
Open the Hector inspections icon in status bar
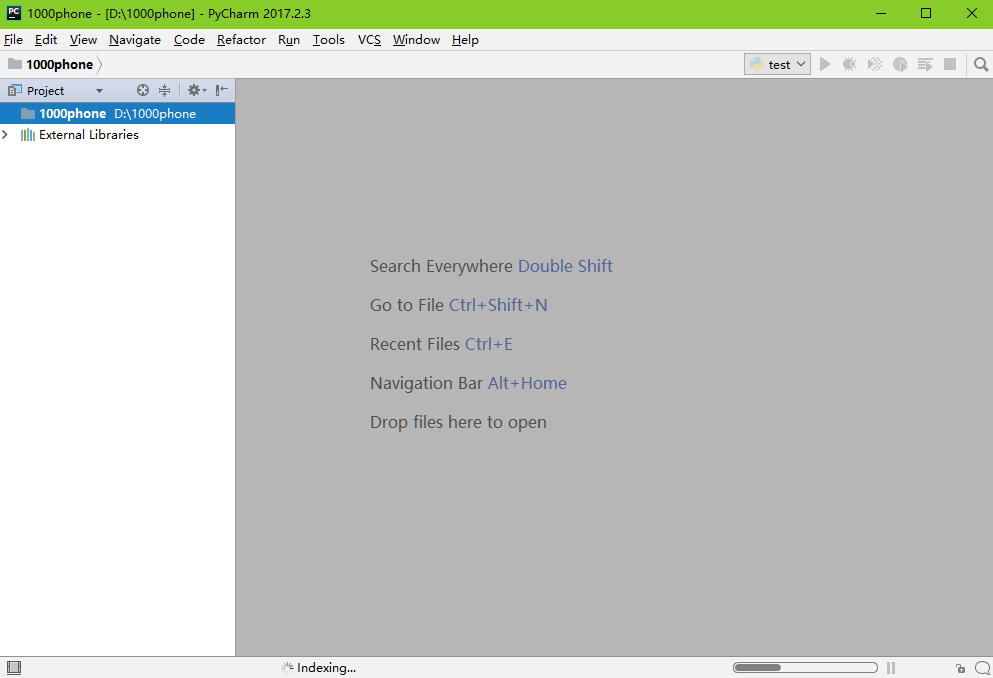click(982, 667)
